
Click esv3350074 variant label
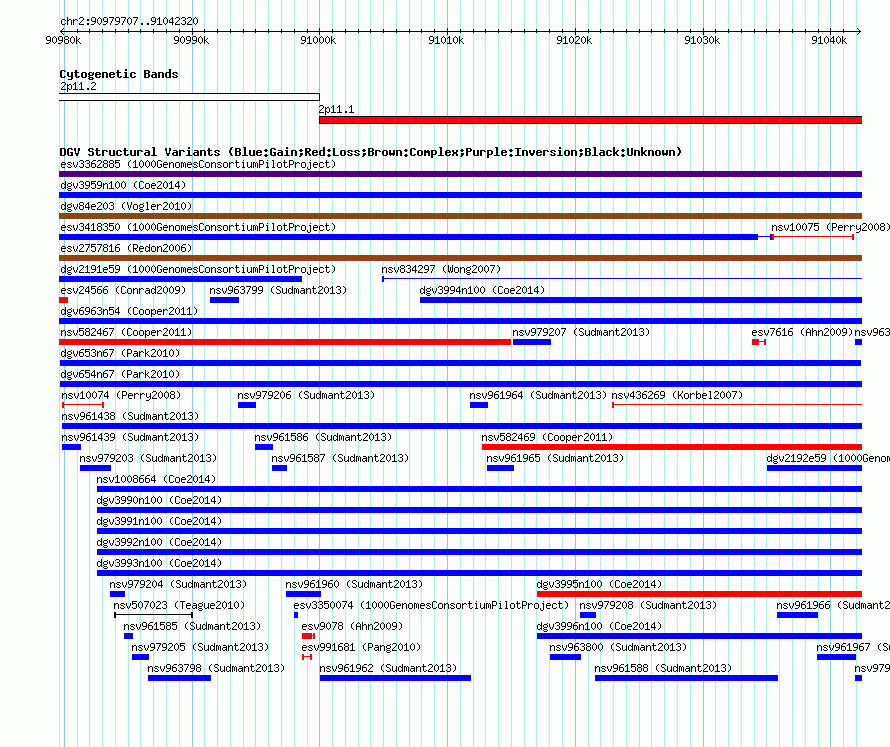pyautogui.click(x=431, y=605)
